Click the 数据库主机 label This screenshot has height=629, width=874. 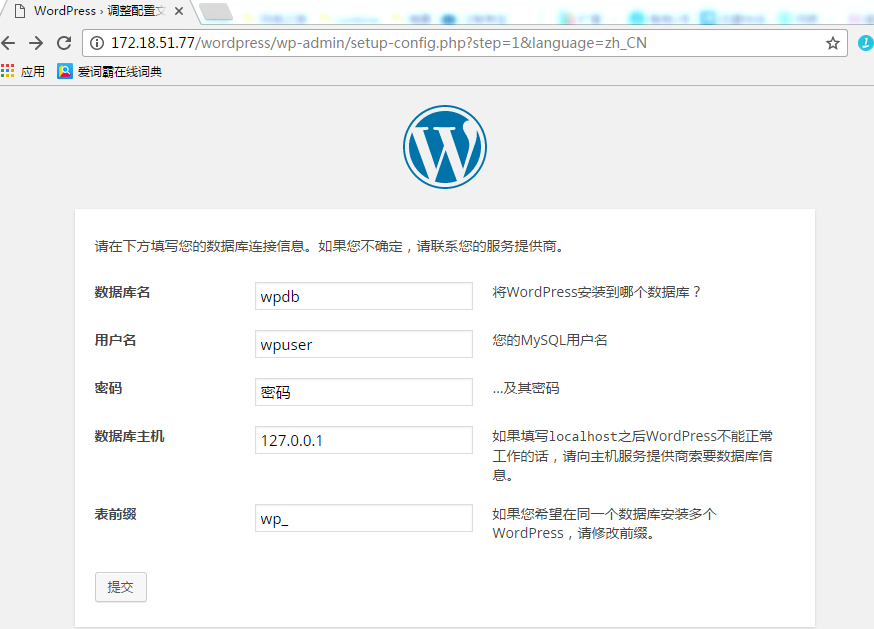[x=129, y=436]
